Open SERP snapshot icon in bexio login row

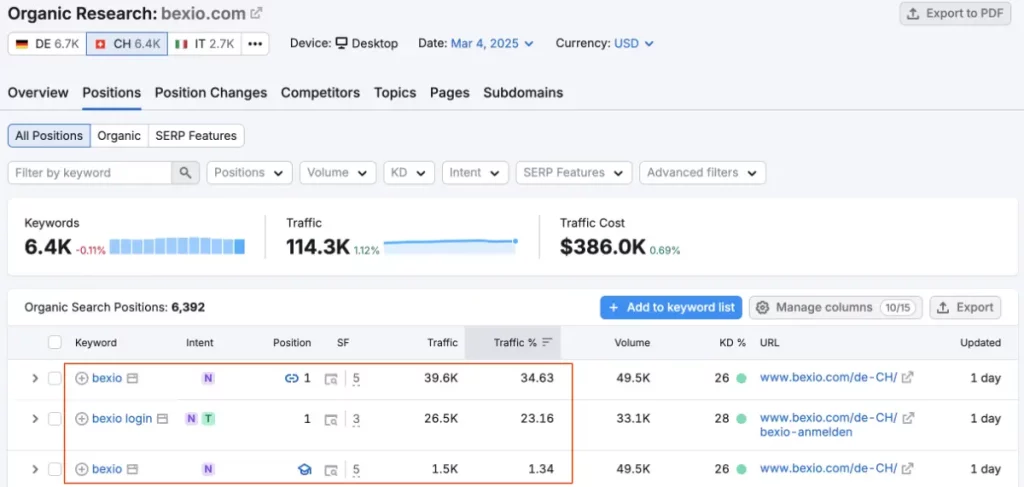pyautogui.click(x=331, y=419)
